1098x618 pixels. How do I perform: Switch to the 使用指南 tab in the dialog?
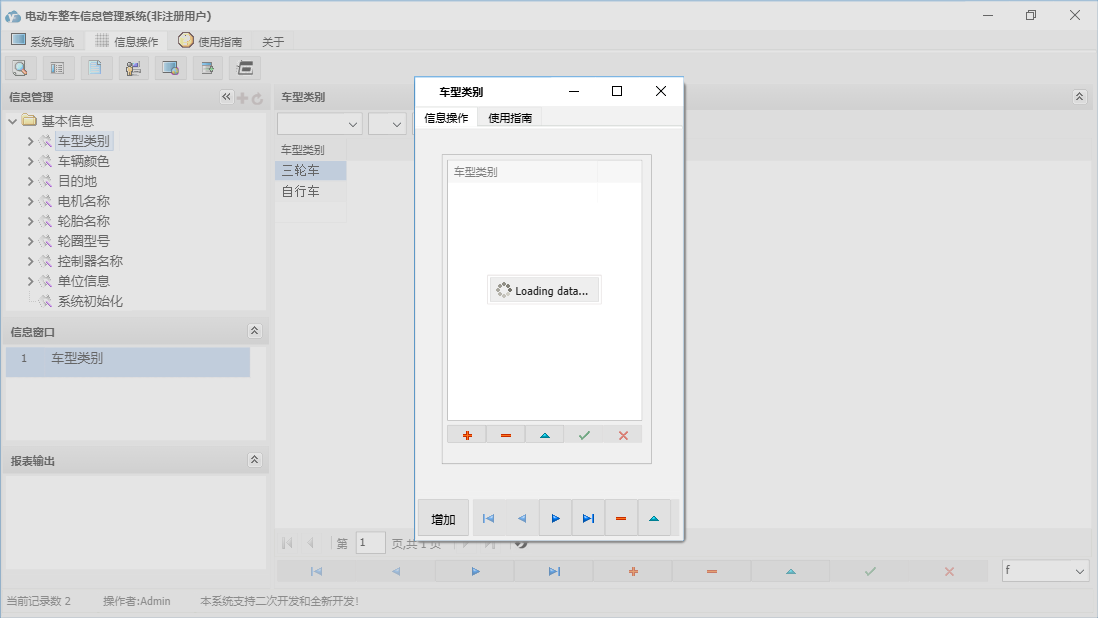[510, 117]
